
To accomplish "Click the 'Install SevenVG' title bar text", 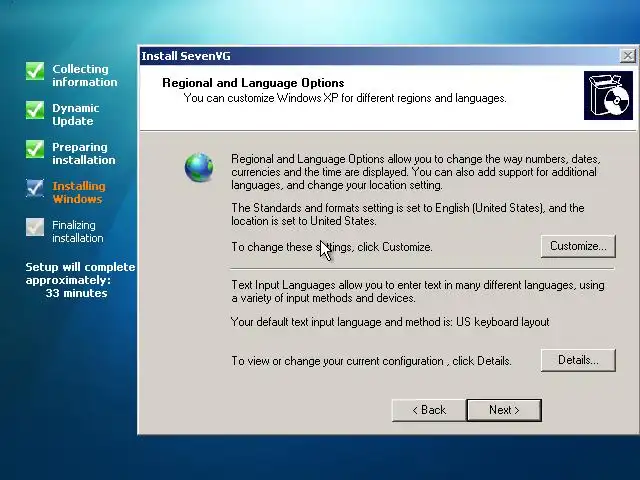I will [186, 56].
